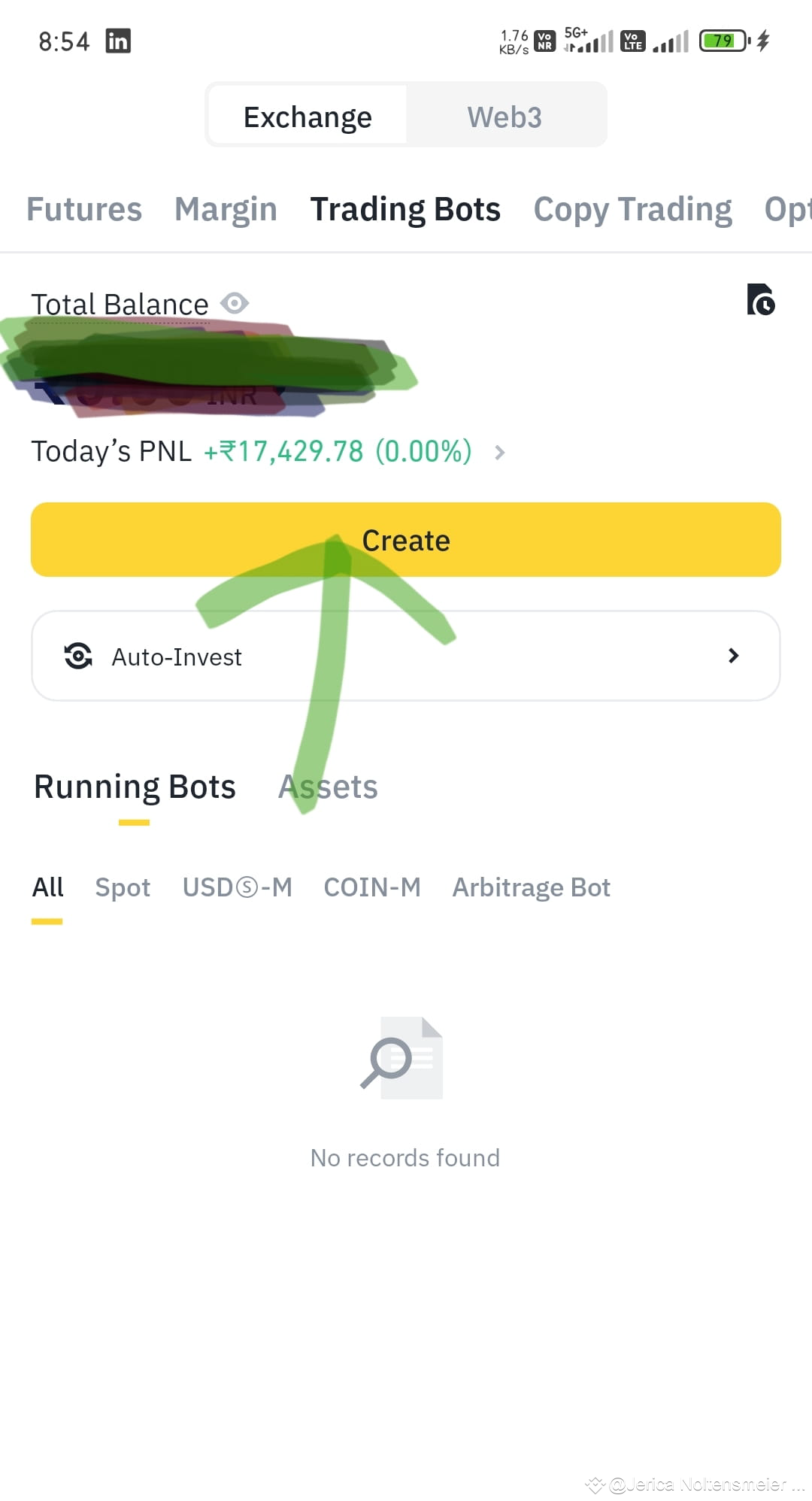Open Auto-Invest using the right arrow
This screenshot has width=812, height=1501.
coord(733,655)
